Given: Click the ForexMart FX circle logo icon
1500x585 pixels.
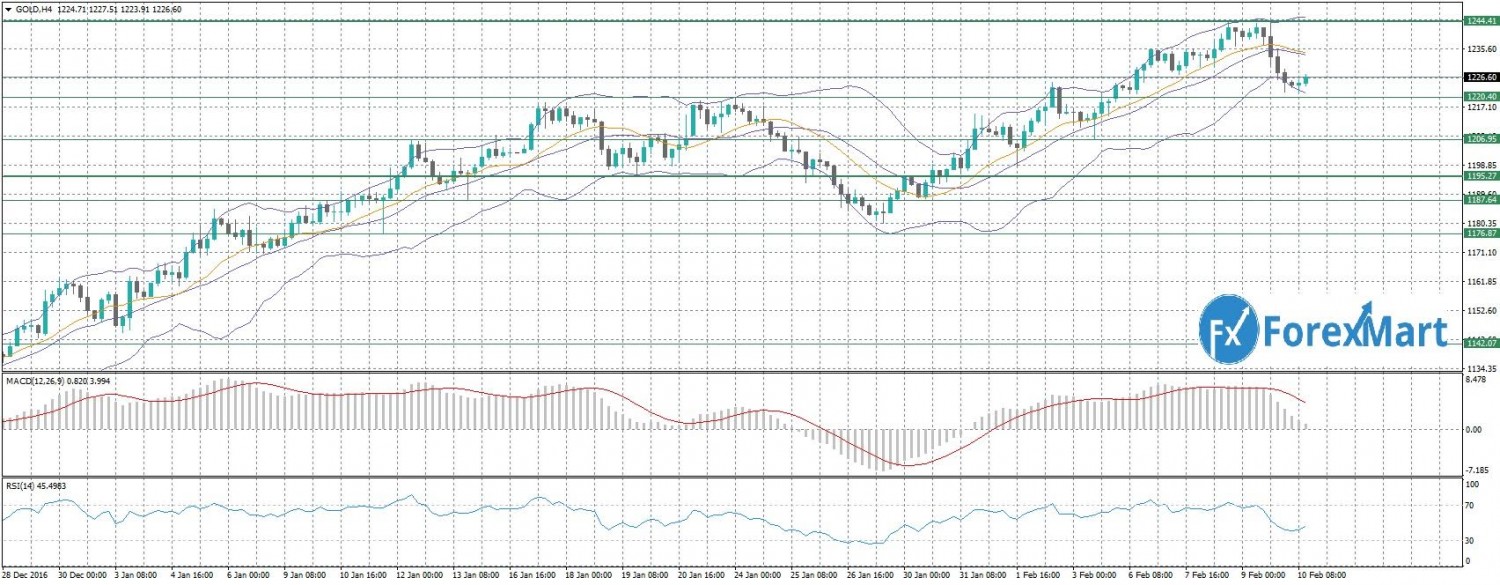Looking at the screenshot, I should coord(1227,328).
